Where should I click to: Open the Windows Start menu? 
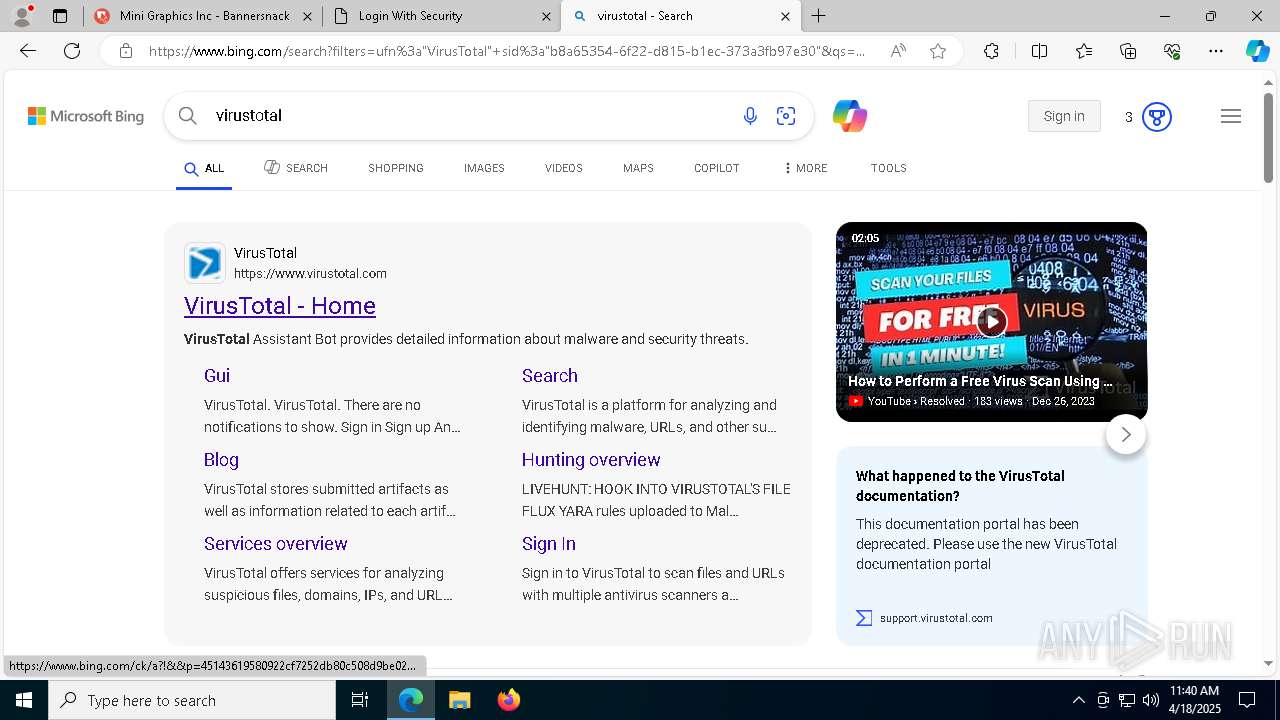[23, 700]
